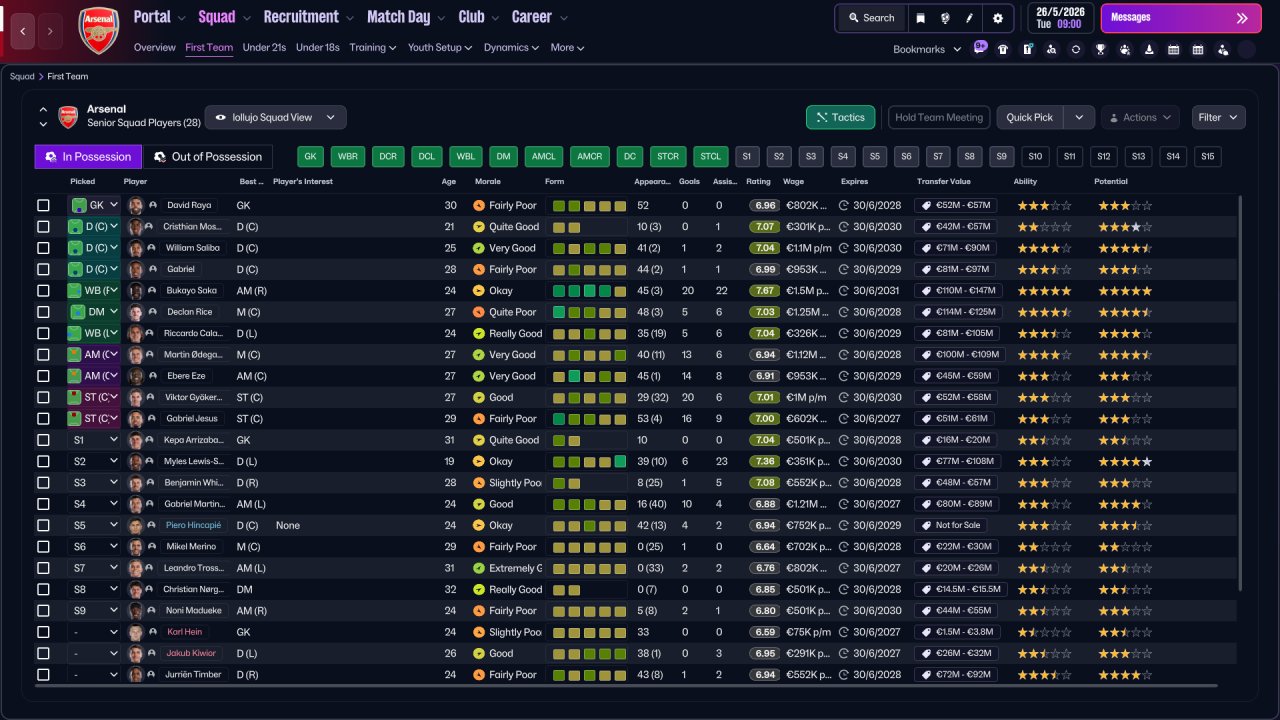Click the shirt icon in bookmarks bar
The width and height of the screenshot is (1280, 720).
[1003, 49]
